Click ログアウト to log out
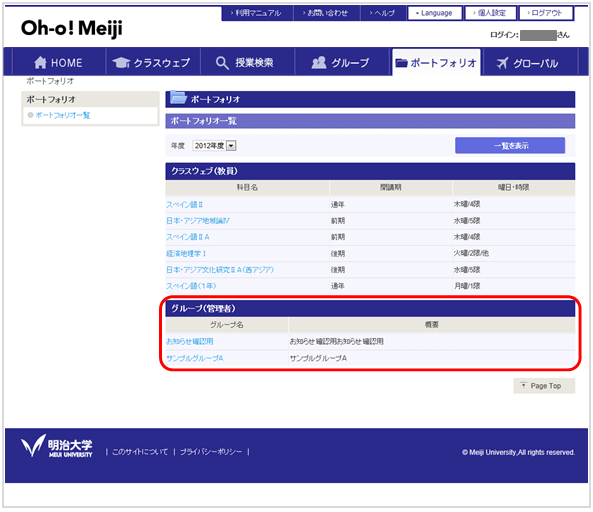This screenshot has height=512, width=593. (546, 13)
